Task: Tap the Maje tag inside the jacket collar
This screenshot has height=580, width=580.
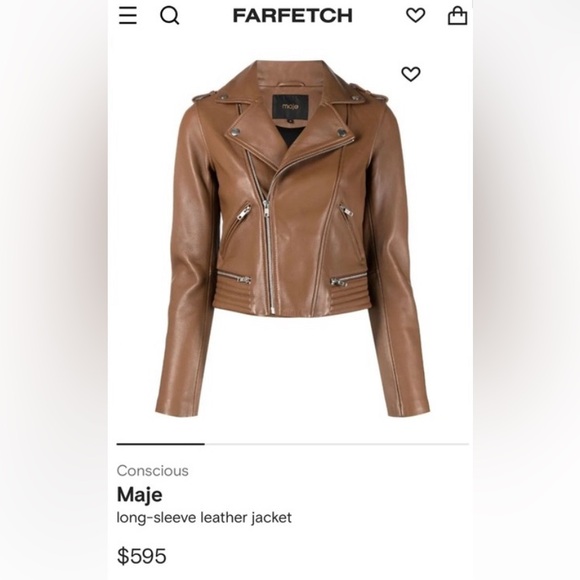Action: click(290, 107)
